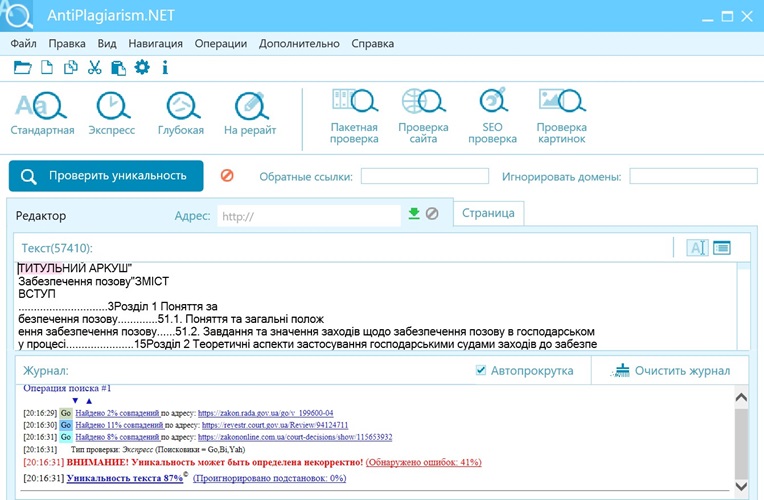The height and width of the screenshot is (500, 764).
Task: Click the Go badge at 20:16:29
Action: tap(66, 413)
